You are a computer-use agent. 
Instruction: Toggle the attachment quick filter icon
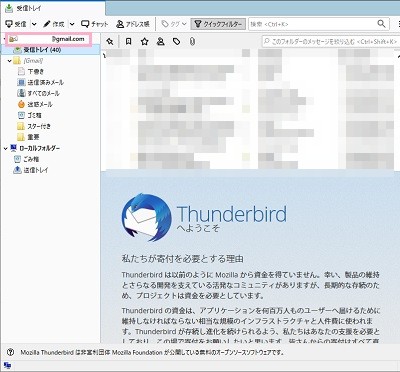192,42
